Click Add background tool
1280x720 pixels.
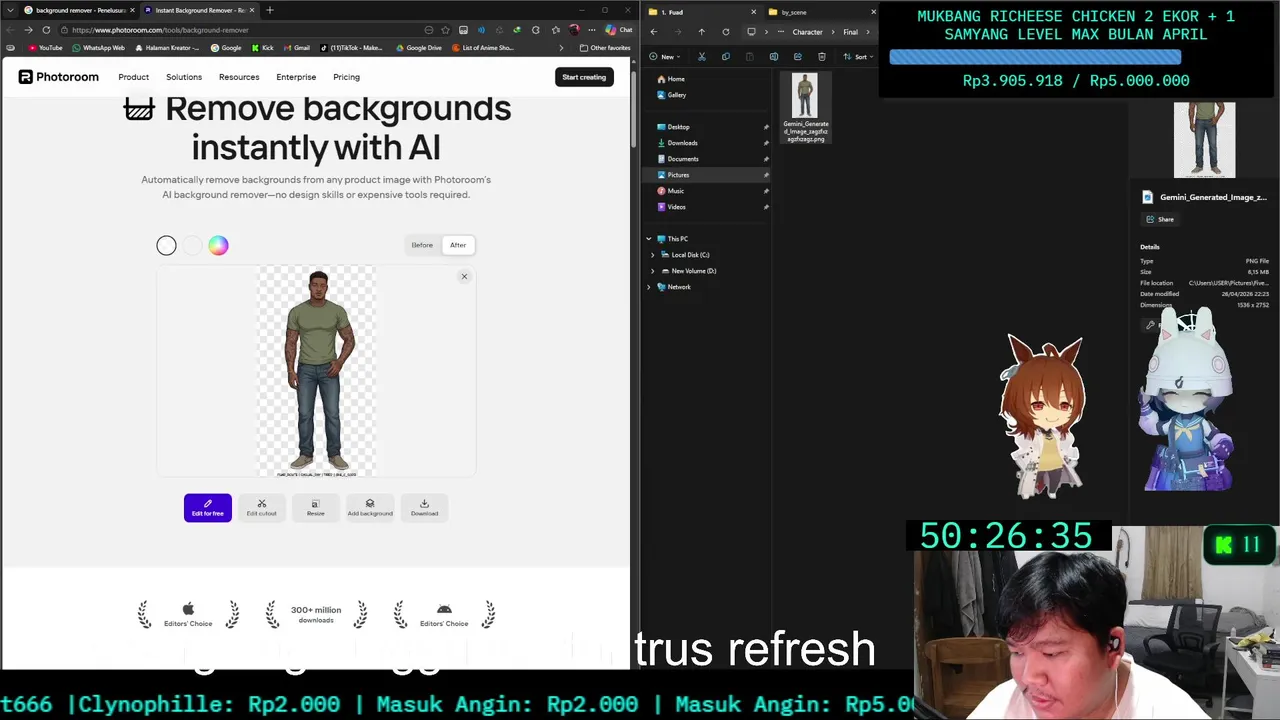pos(370,508)
